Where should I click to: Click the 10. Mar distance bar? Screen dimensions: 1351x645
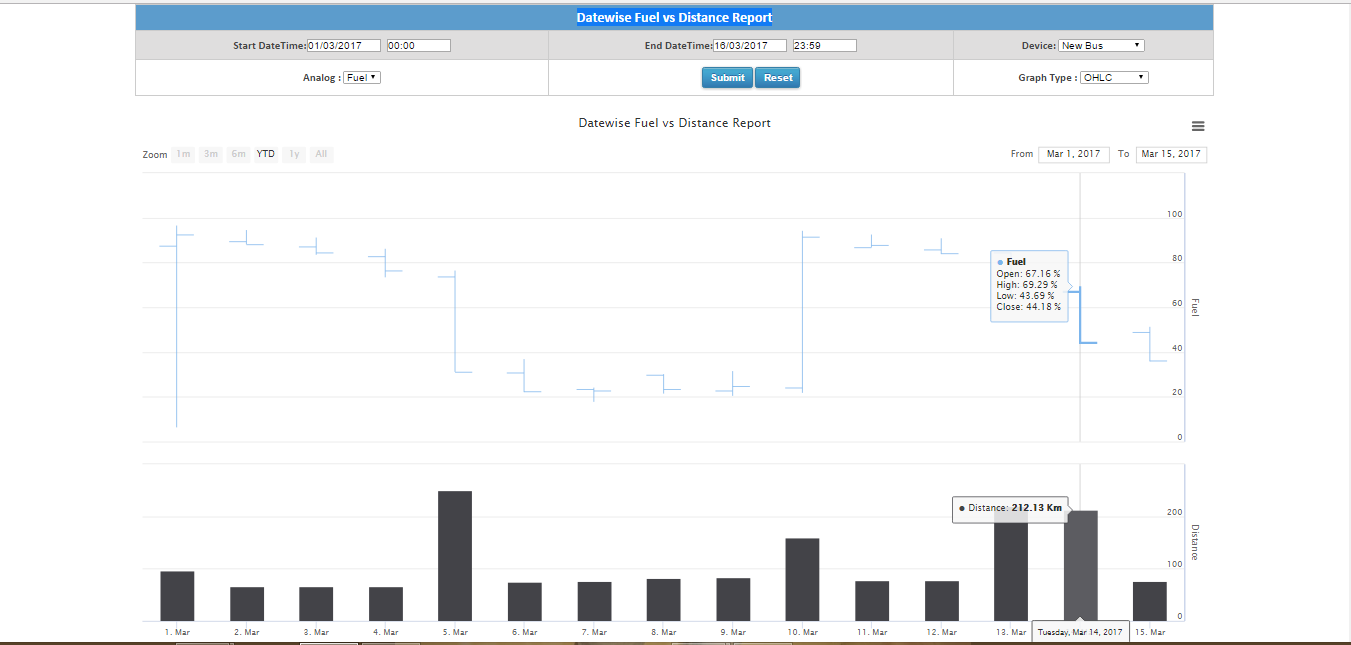802,580
